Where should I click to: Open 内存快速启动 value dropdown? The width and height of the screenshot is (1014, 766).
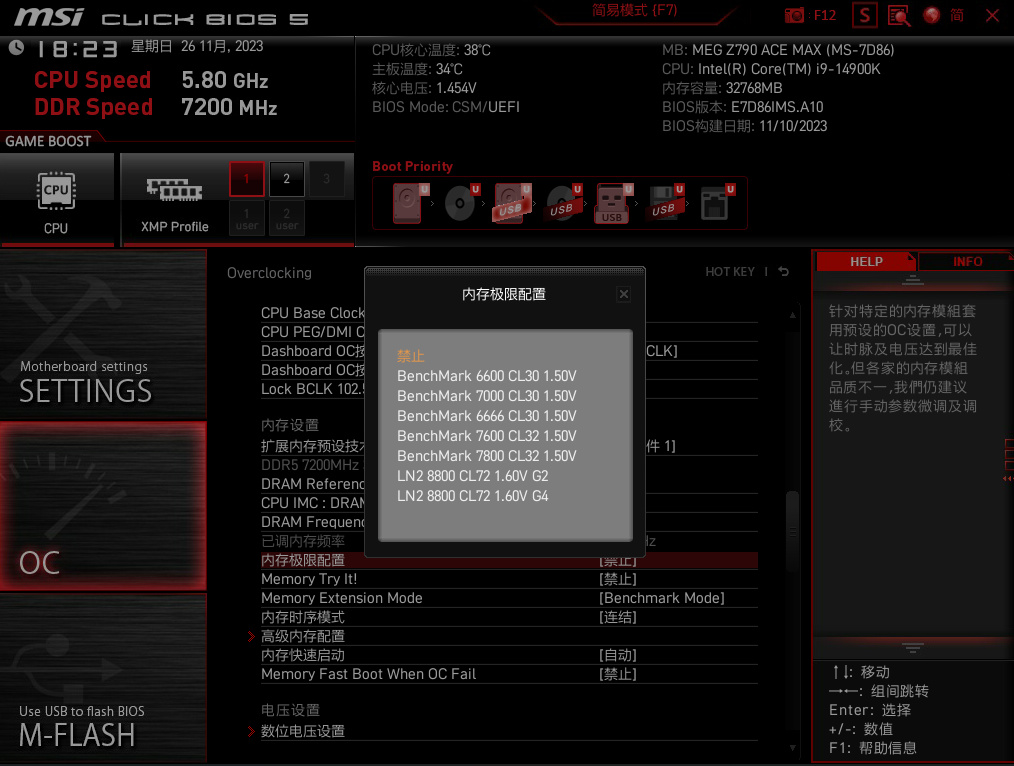click(618, 655)
